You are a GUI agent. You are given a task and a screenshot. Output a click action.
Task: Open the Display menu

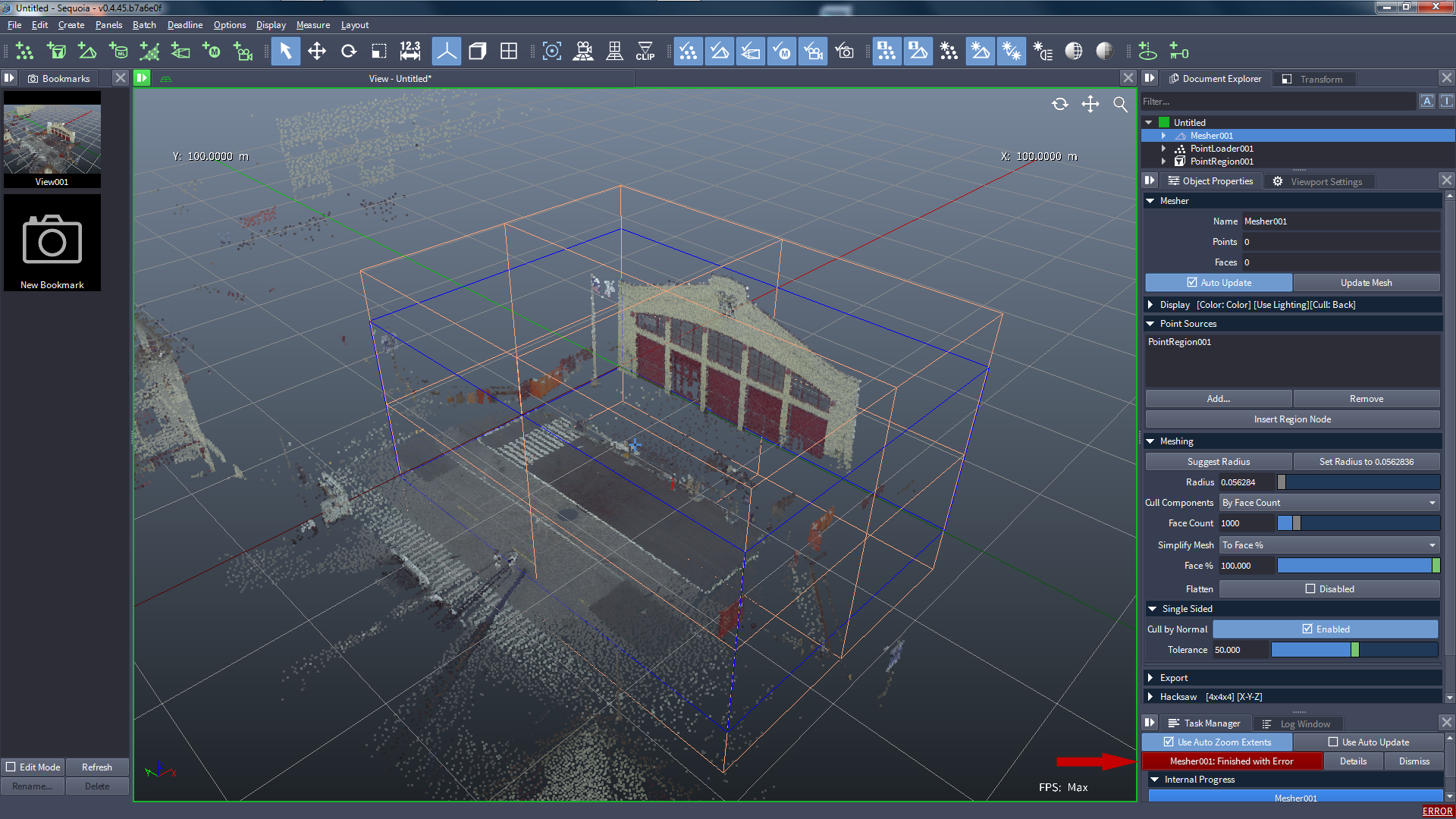269,24
